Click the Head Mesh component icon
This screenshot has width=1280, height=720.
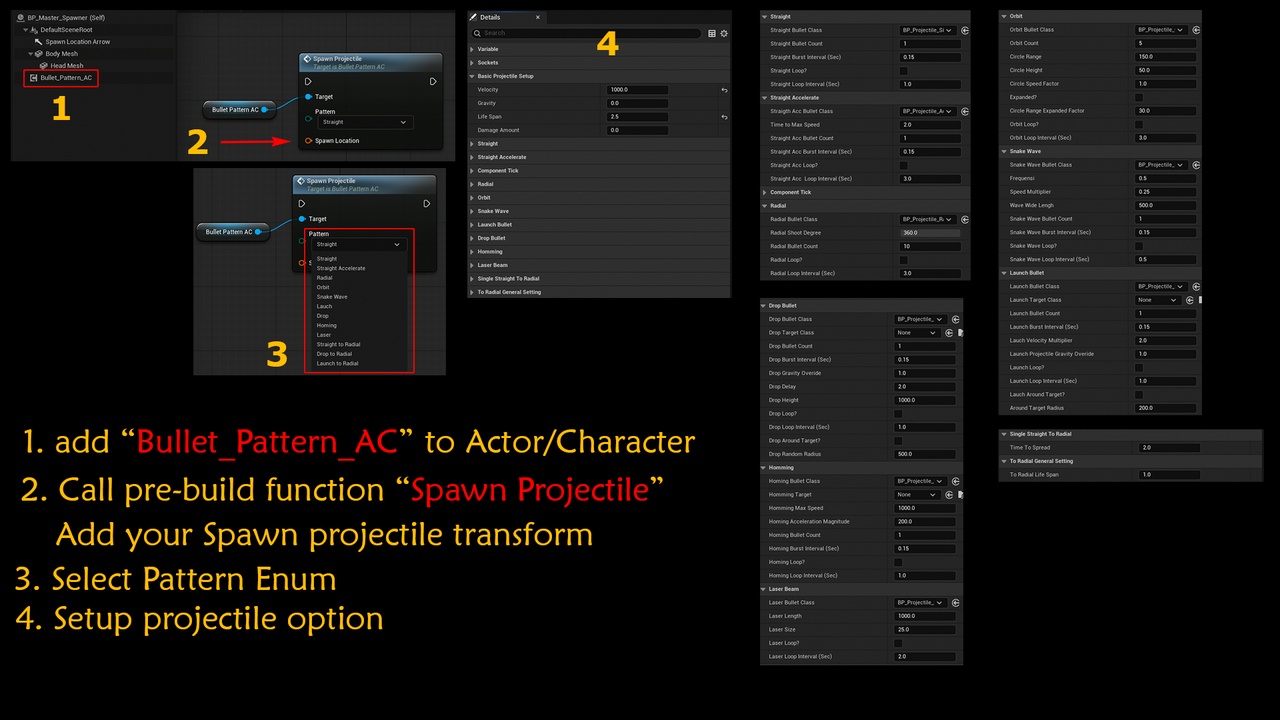pos(45,66)
